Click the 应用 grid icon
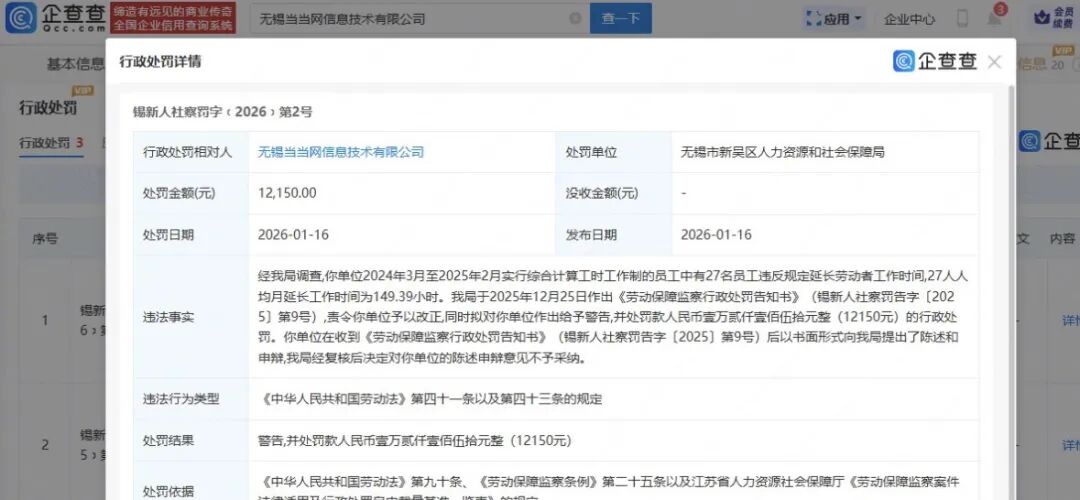This screenshot has width=1080, height=500. click(814, 18)
